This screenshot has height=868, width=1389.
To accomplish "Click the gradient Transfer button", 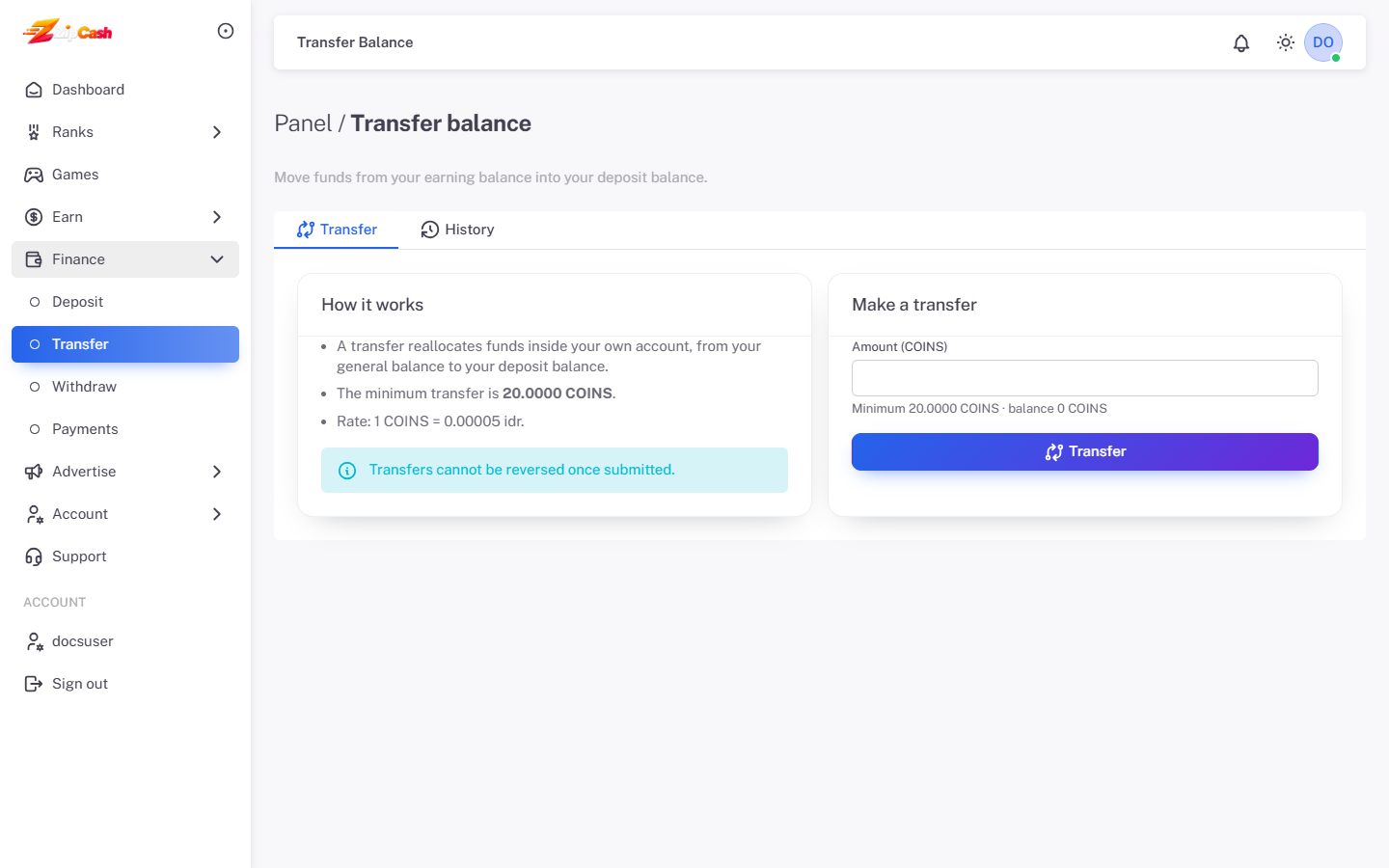I will coord(1085,451).
